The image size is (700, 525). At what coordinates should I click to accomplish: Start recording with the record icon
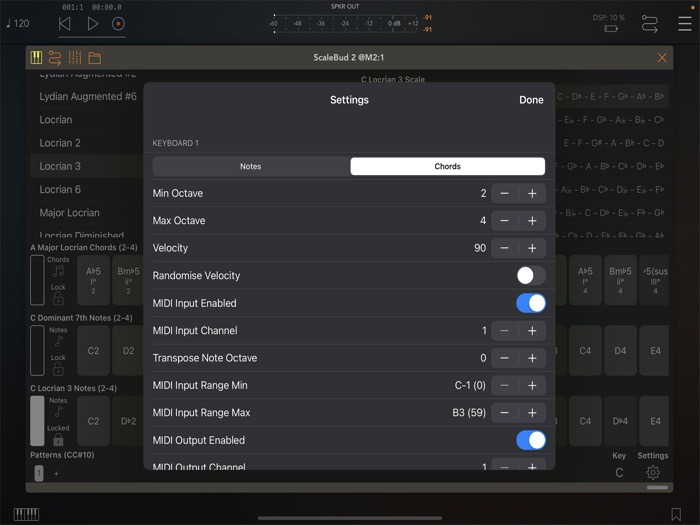click(118, 24)
